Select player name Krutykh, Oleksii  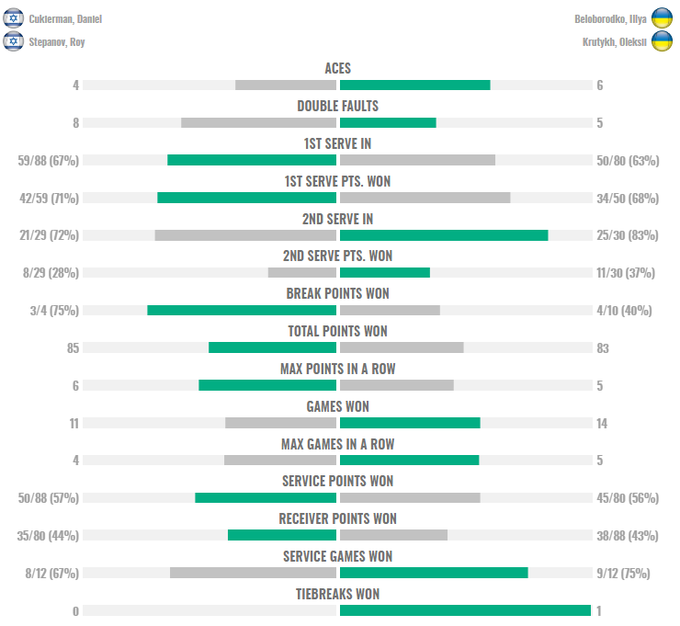pos(613,42)
